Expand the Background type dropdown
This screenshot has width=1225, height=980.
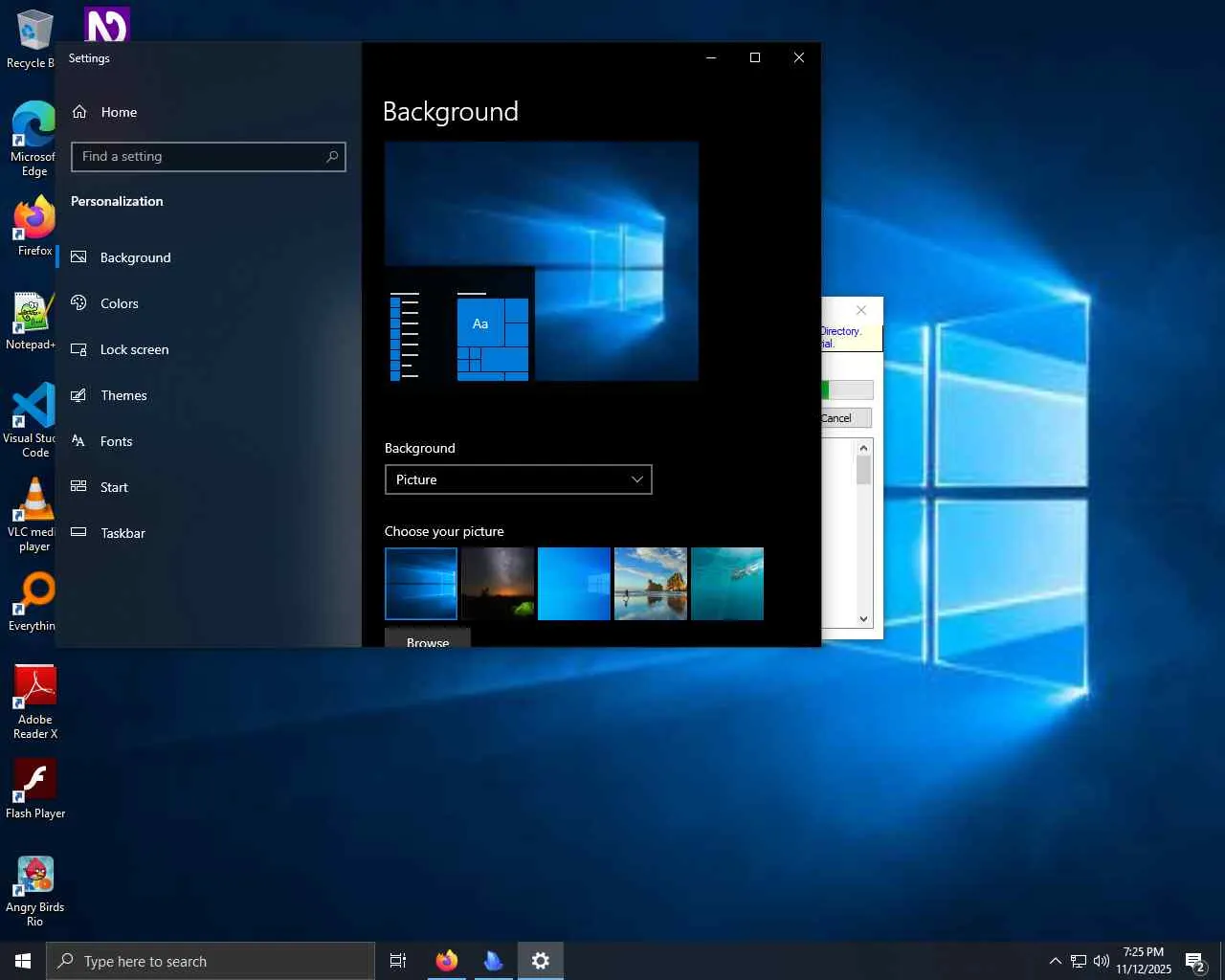point(518,479)
